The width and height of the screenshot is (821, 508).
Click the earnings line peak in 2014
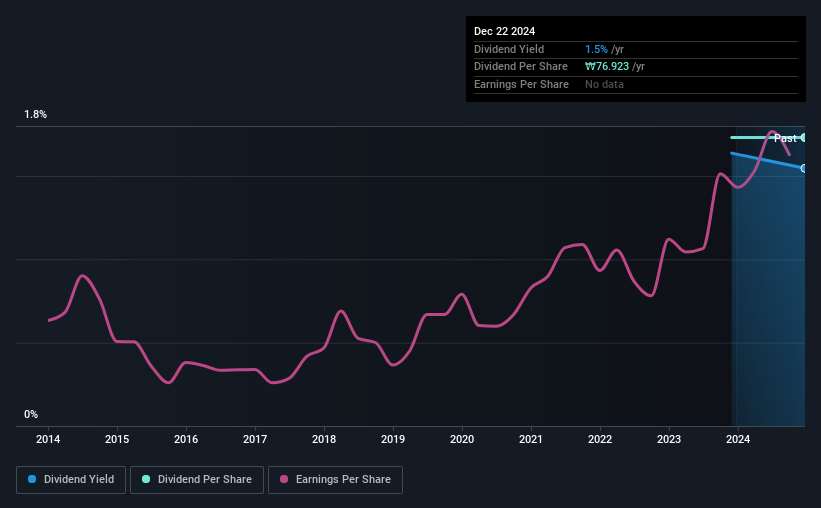tap(82, 275)
